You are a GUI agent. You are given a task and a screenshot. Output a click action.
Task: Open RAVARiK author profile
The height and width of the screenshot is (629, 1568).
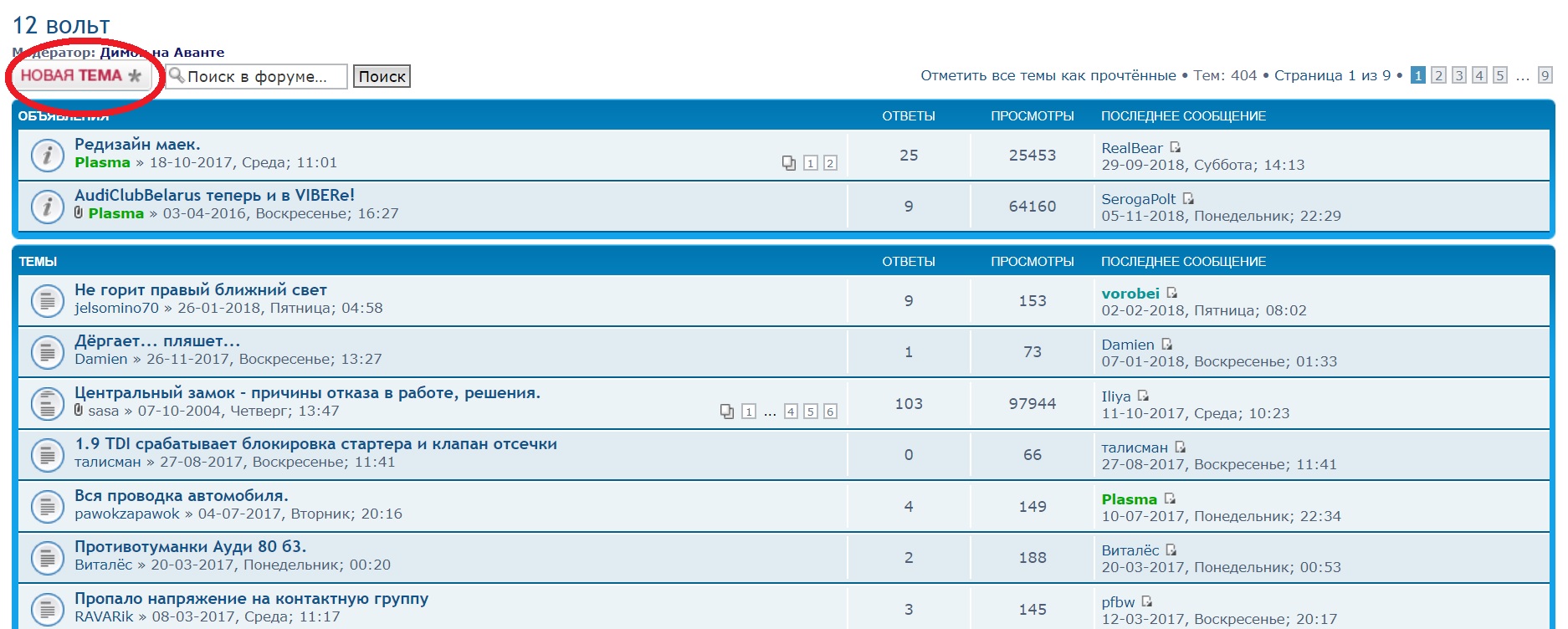coord(104,616)
